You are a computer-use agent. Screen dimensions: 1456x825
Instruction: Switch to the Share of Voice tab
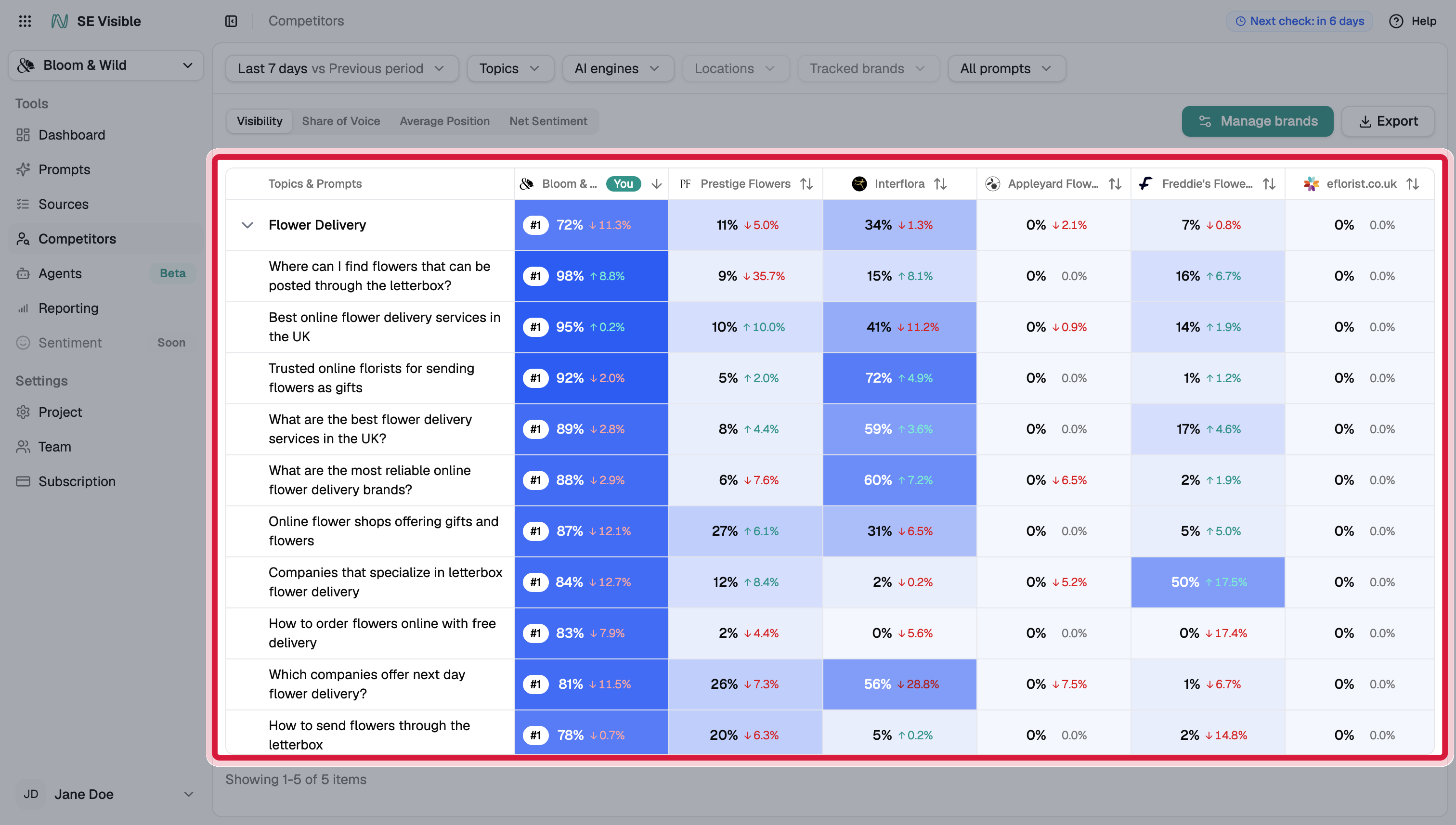pyautogui.click(x=341, y=121)
